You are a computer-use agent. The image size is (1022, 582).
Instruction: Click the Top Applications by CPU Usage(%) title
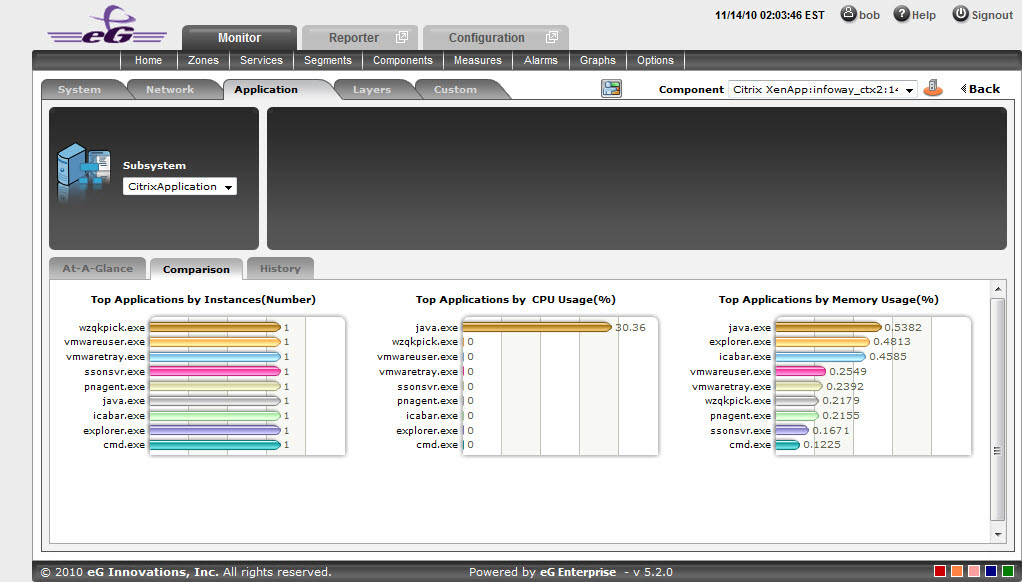tap(516, 300)
